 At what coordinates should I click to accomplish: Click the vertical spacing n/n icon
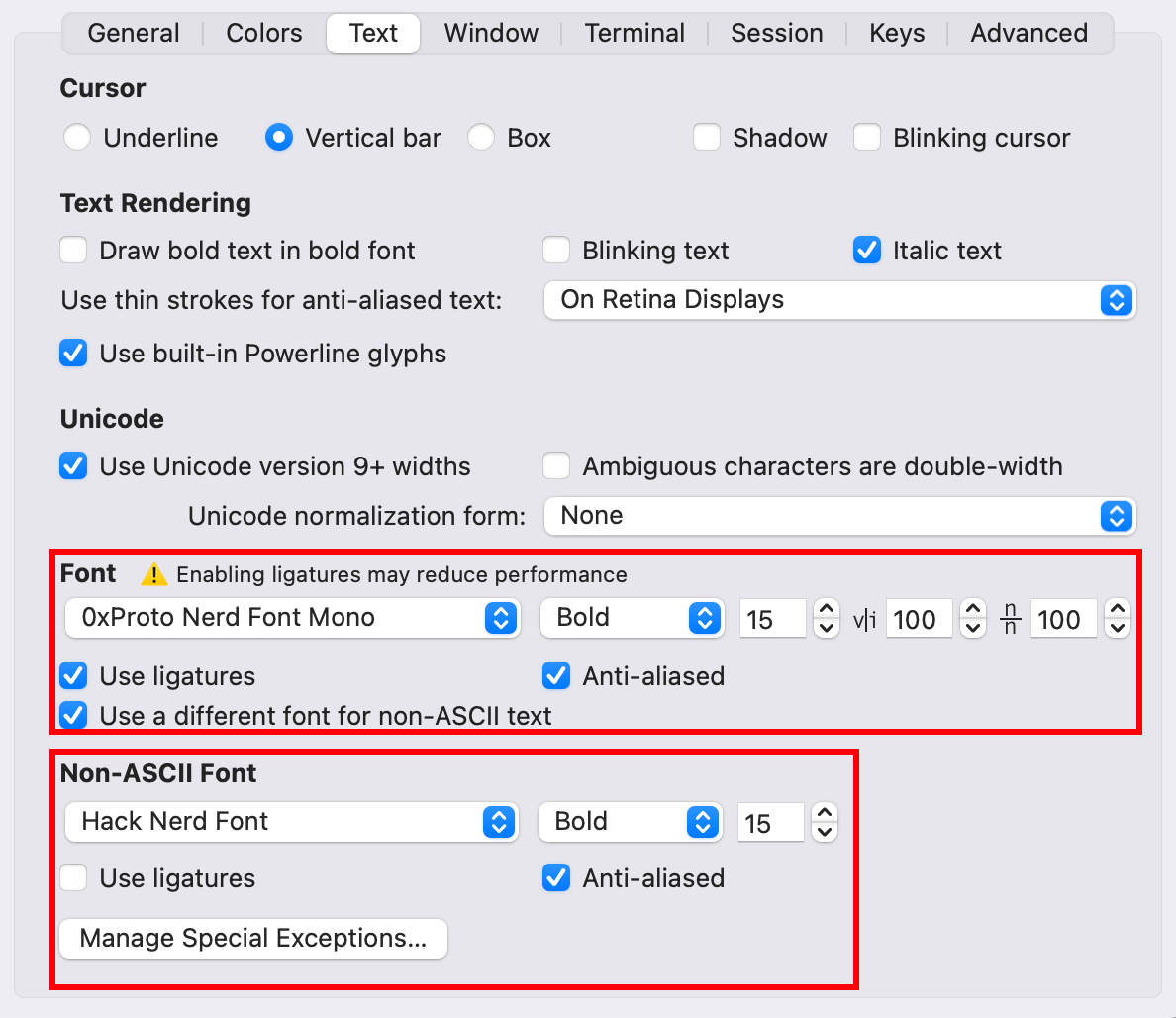[1010, 619]
